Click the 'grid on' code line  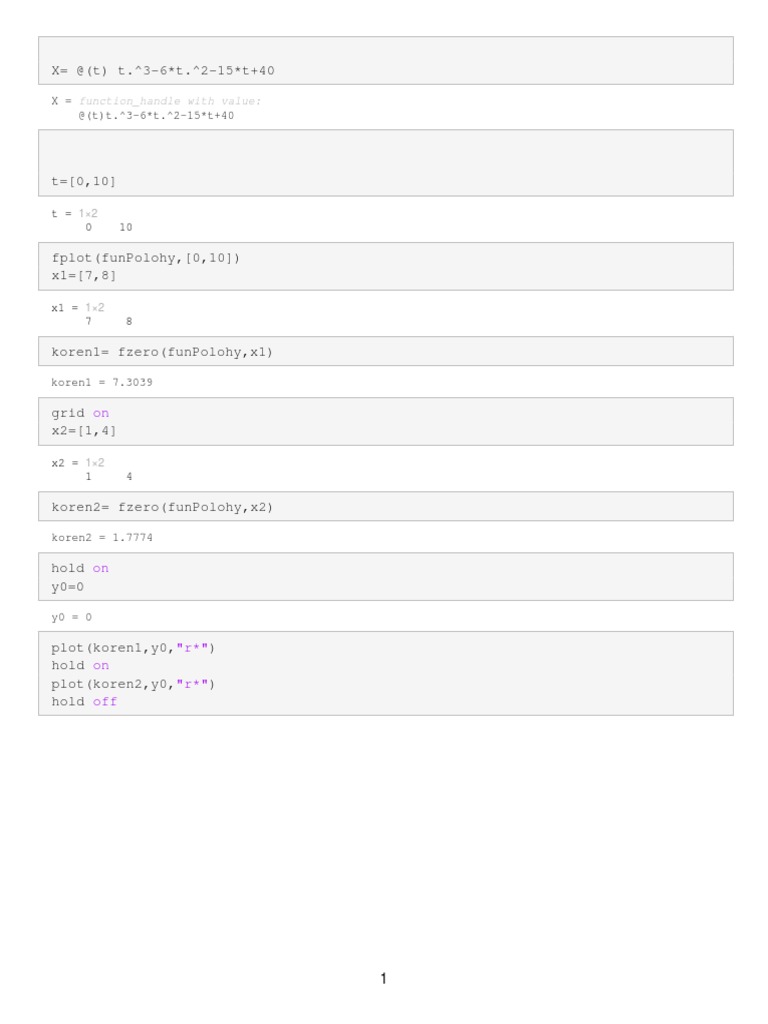click(81, 413)
